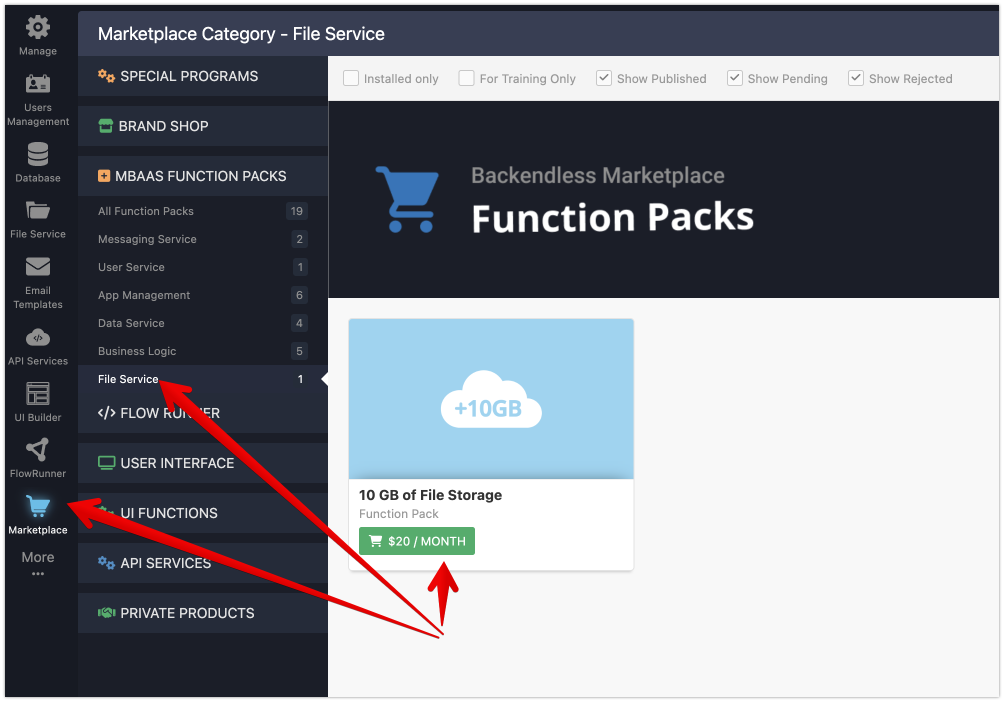Expand the PRIVATE PRODUCTS section
This screenshot has width=1004, height=702.
tap(203, 613)
